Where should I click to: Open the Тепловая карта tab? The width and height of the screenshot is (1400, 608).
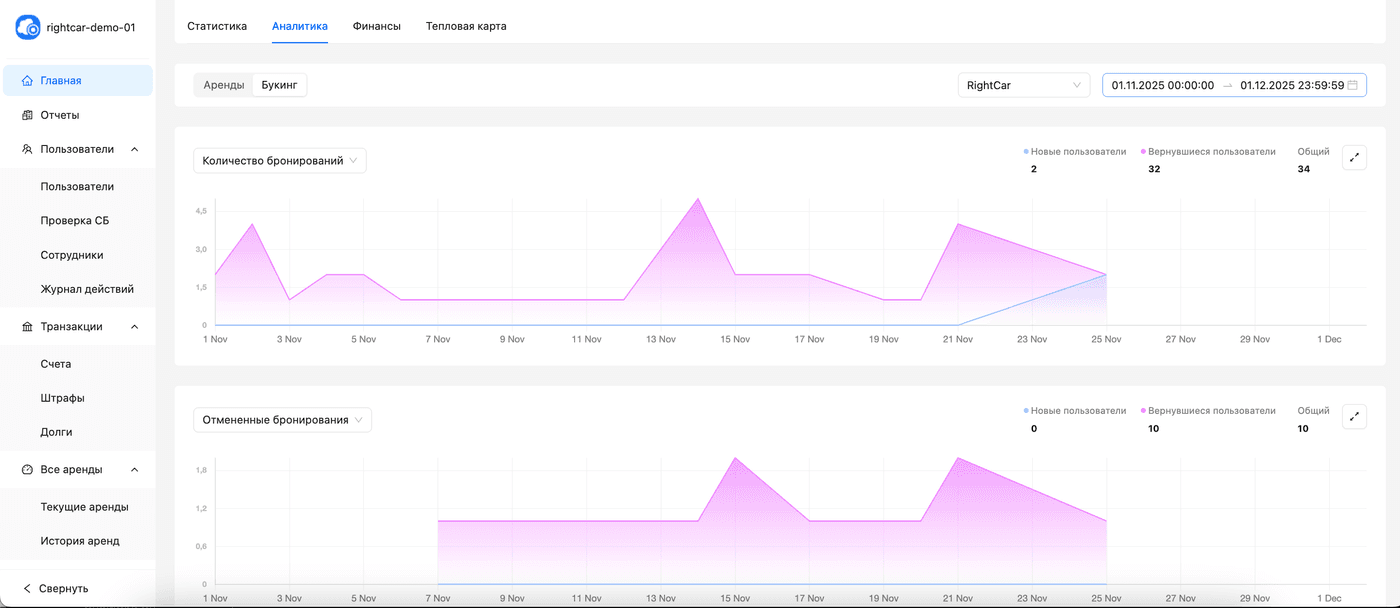466,26
